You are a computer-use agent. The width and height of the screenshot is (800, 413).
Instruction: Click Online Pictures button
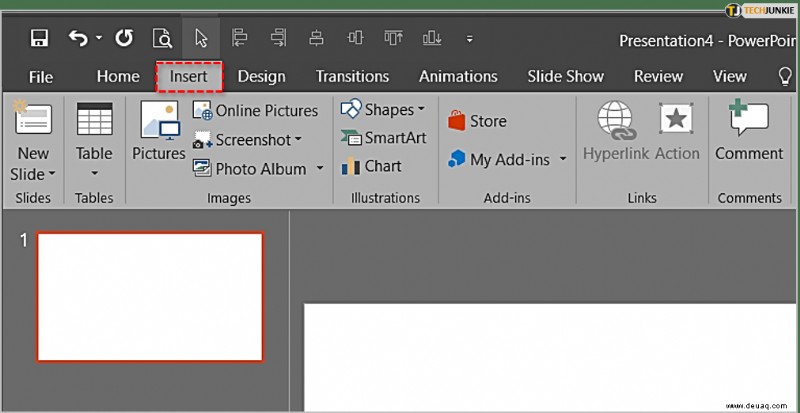[x=255, y=111]
